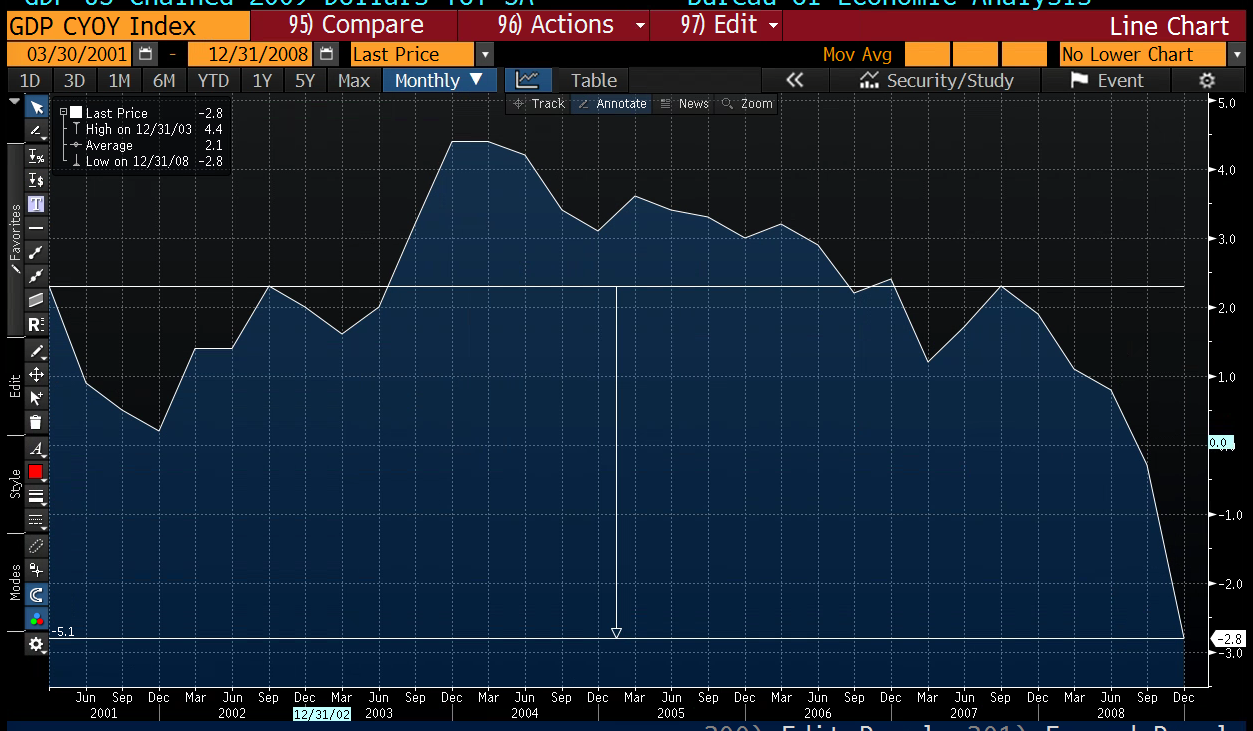Viewport: 1253px width, 731px height.
Task: Click the percent change measurement tool
Action: (36, 156)
